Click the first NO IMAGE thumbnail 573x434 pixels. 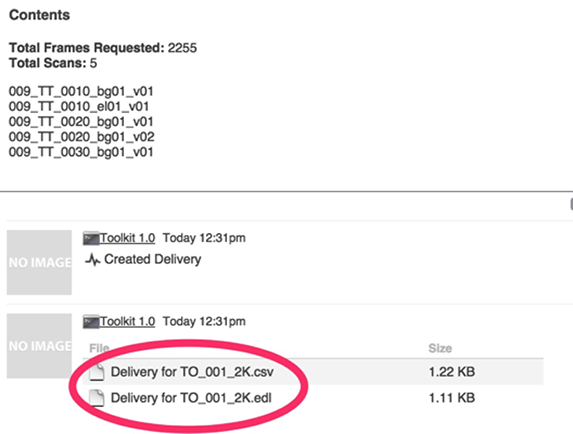pos(39,262)
